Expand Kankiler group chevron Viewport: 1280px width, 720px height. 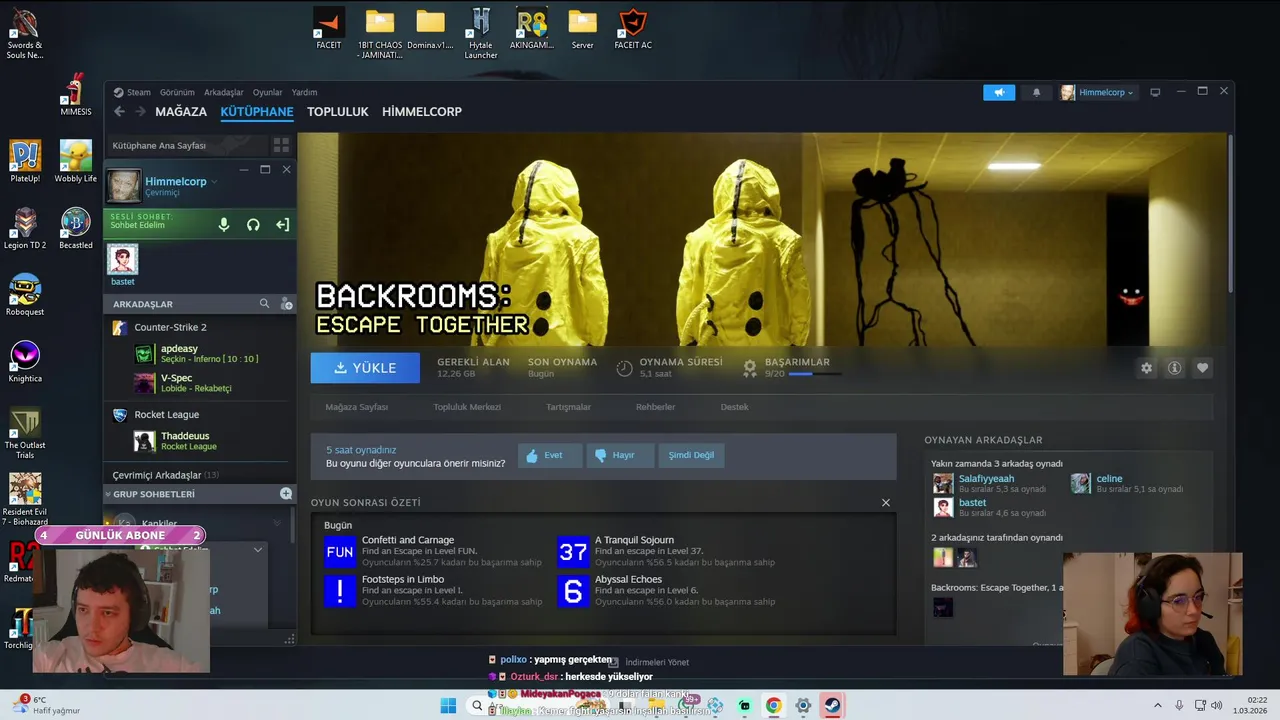point(277,523)
